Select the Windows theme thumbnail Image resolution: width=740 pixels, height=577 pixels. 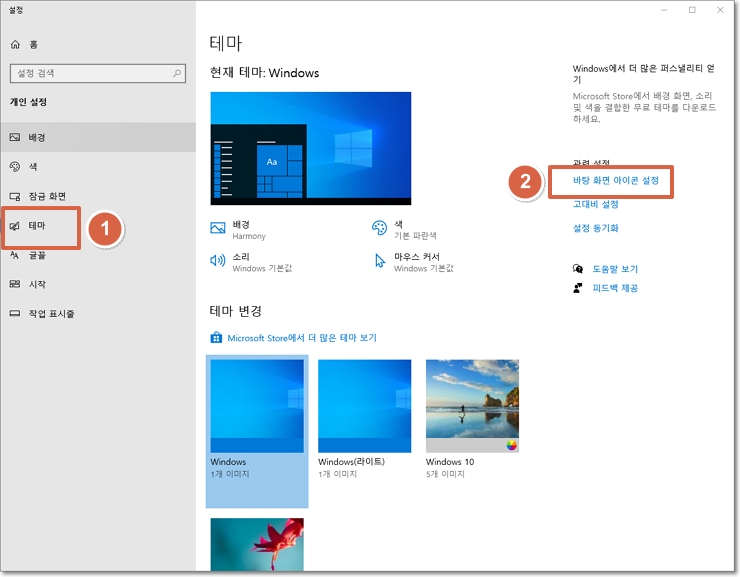pyautogui.click(x=257, y=406)
